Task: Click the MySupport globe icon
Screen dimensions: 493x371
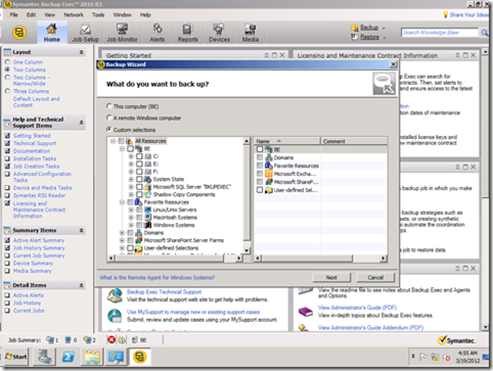Action: click(115, 316)
